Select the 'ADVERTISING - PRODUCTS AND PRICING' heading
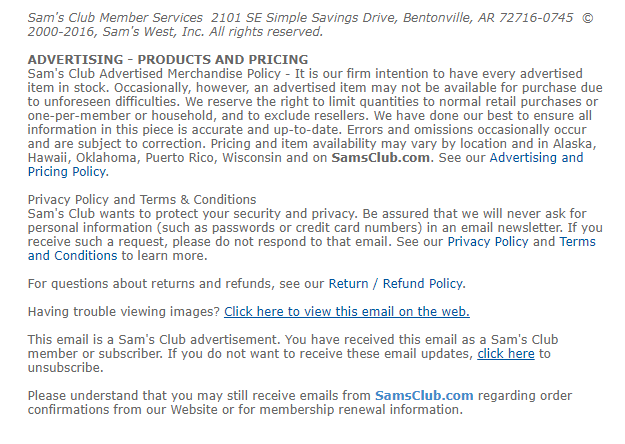Viewport: 625px width, 444px height. 168,59
